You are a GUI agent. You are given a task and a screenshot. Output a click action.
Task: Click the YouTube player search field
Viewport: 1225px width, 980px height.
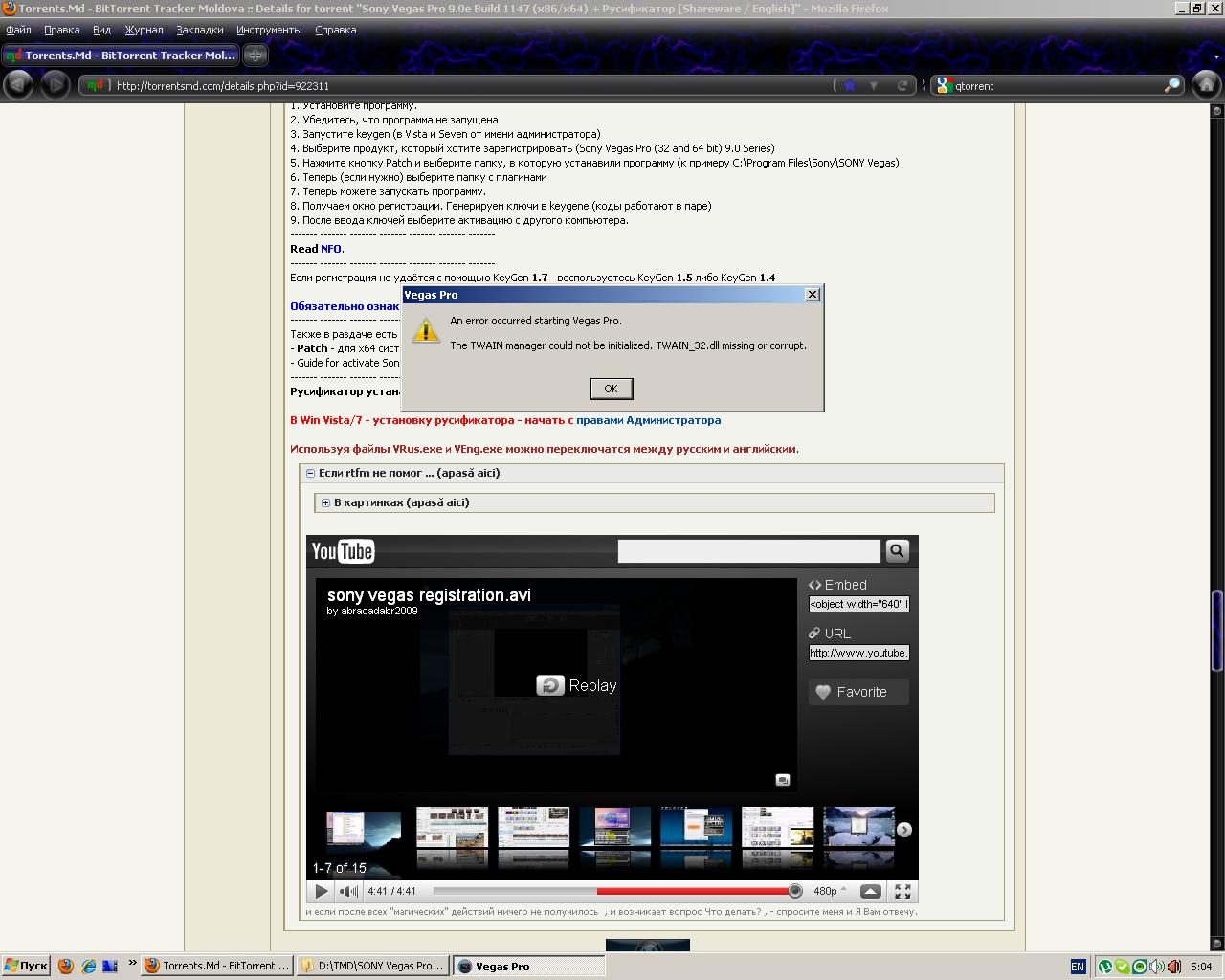pyautogui.click(x=749, y=550)
